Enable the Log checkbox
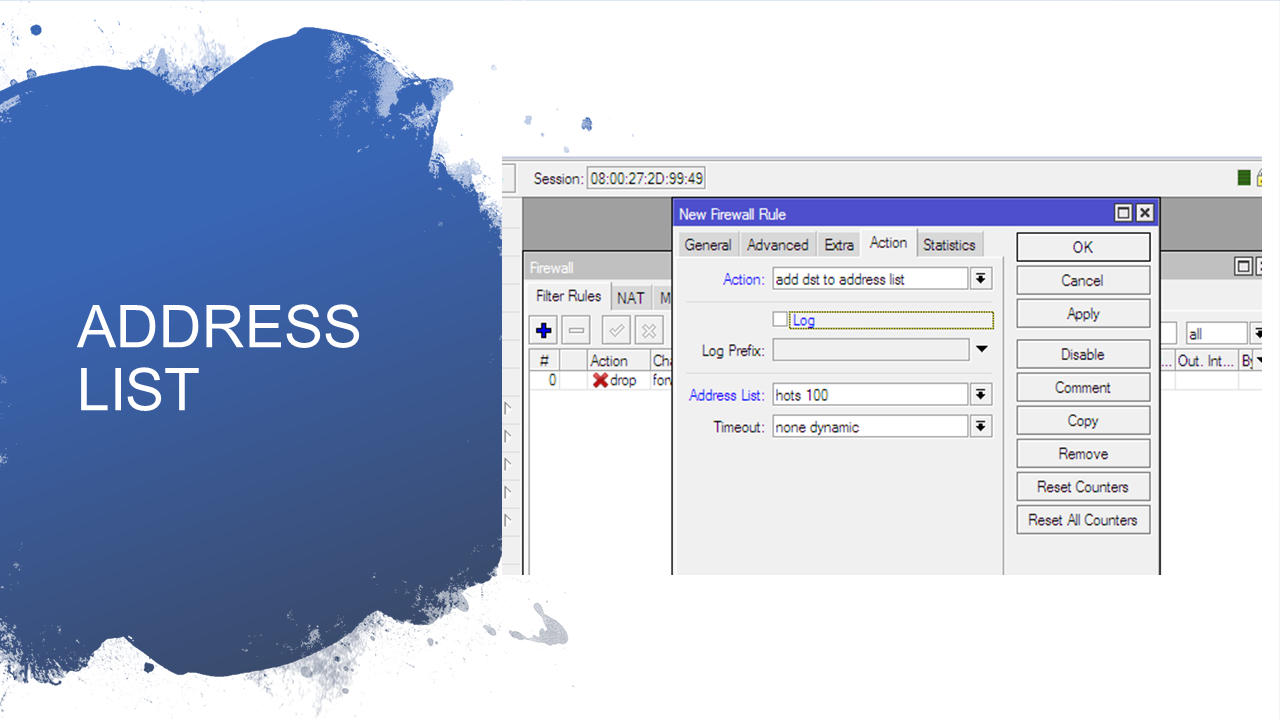The width and height of the screenshot is (1280, 720). click(x=780, y=320)
